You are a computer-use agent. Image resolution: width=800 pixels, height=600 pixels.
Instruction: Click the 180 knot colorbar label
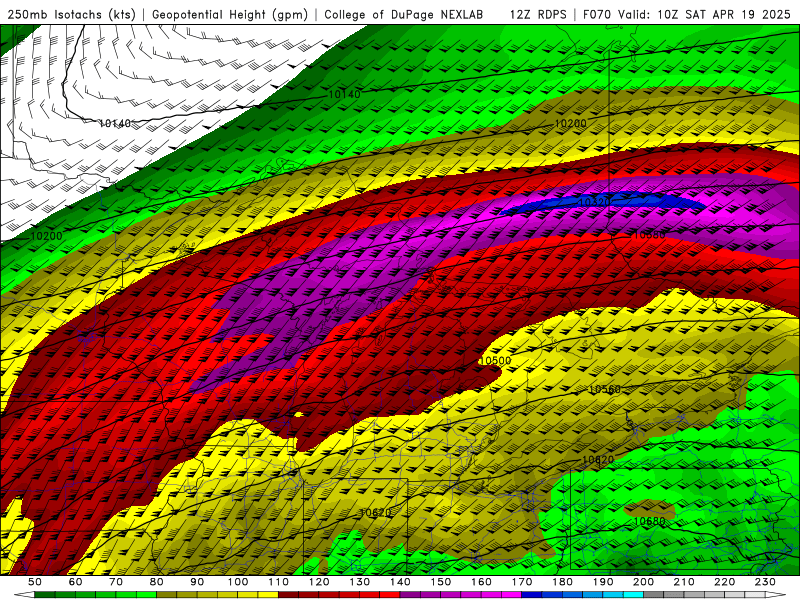click(x=562, y=582)
